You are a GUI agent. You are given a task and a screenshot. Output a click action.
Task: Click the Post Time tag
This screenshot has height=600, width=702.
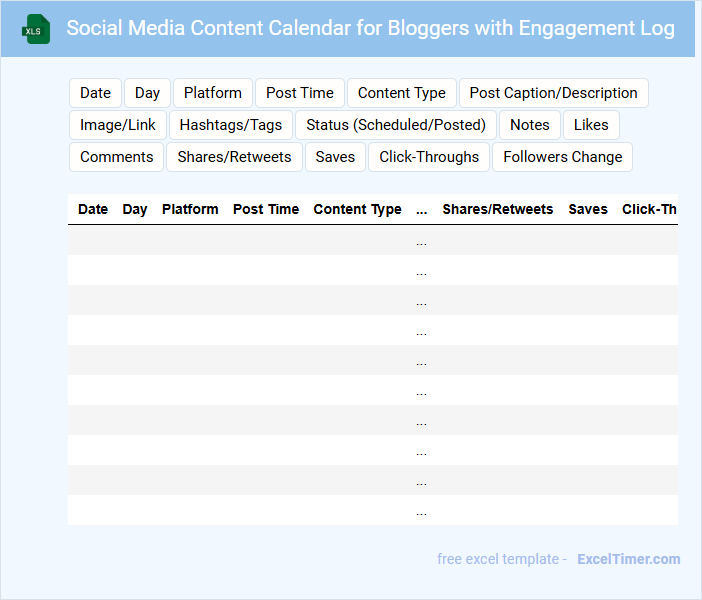pyautogui.click(x=299, y=93)
